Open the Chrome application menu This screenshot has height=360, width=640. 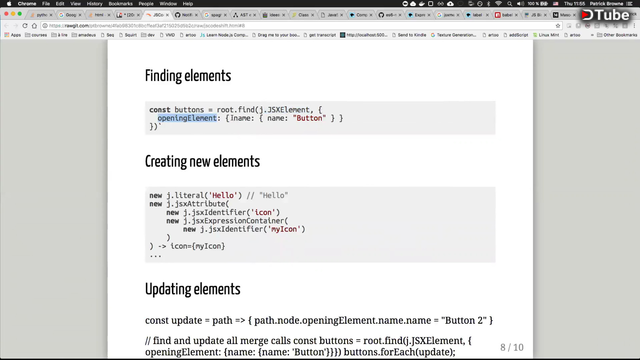pyautogui.click(x=27, y=4)
